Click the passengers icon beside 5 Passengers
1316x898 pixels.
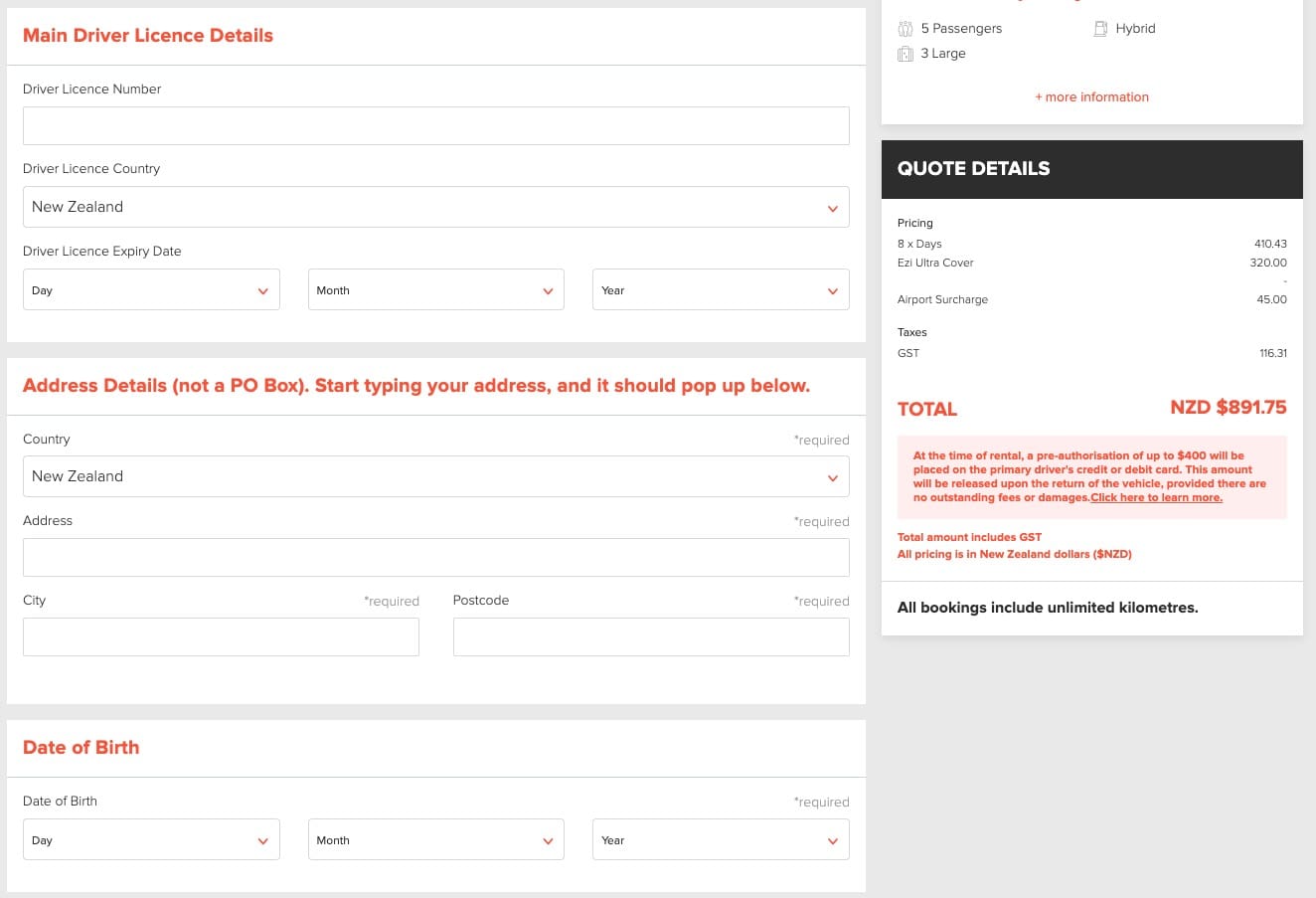(905, 29)
